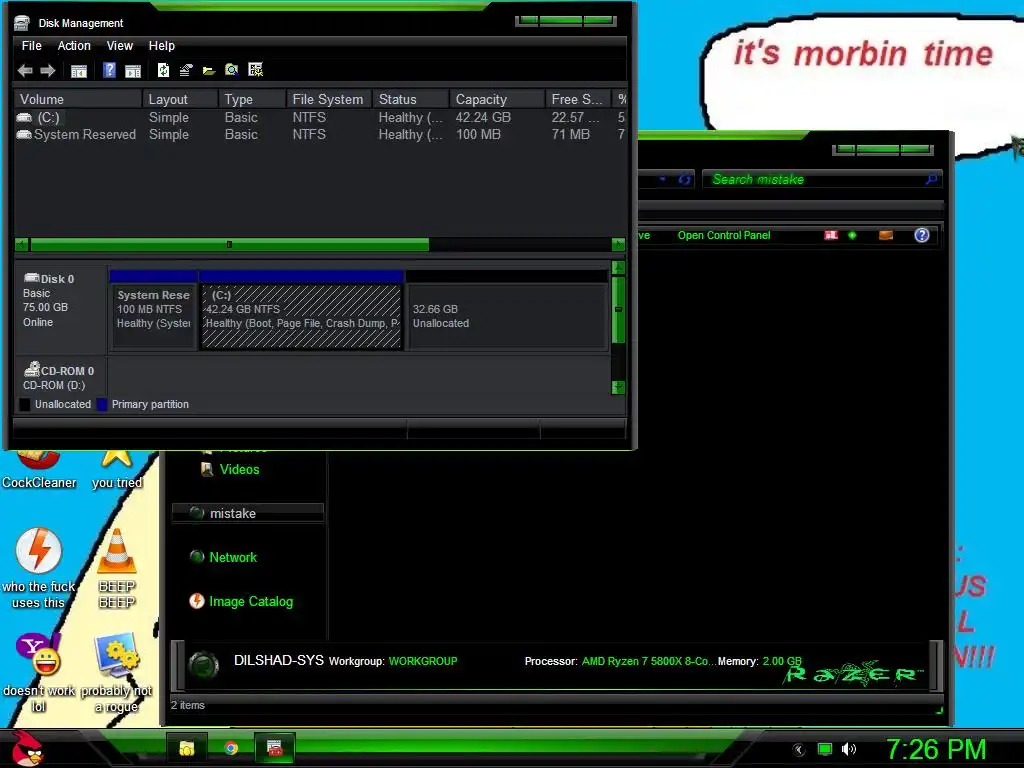Click the Angry Birds Start button
The height and width of the screenshot is (768, 1024).
(x=27, y=748)
